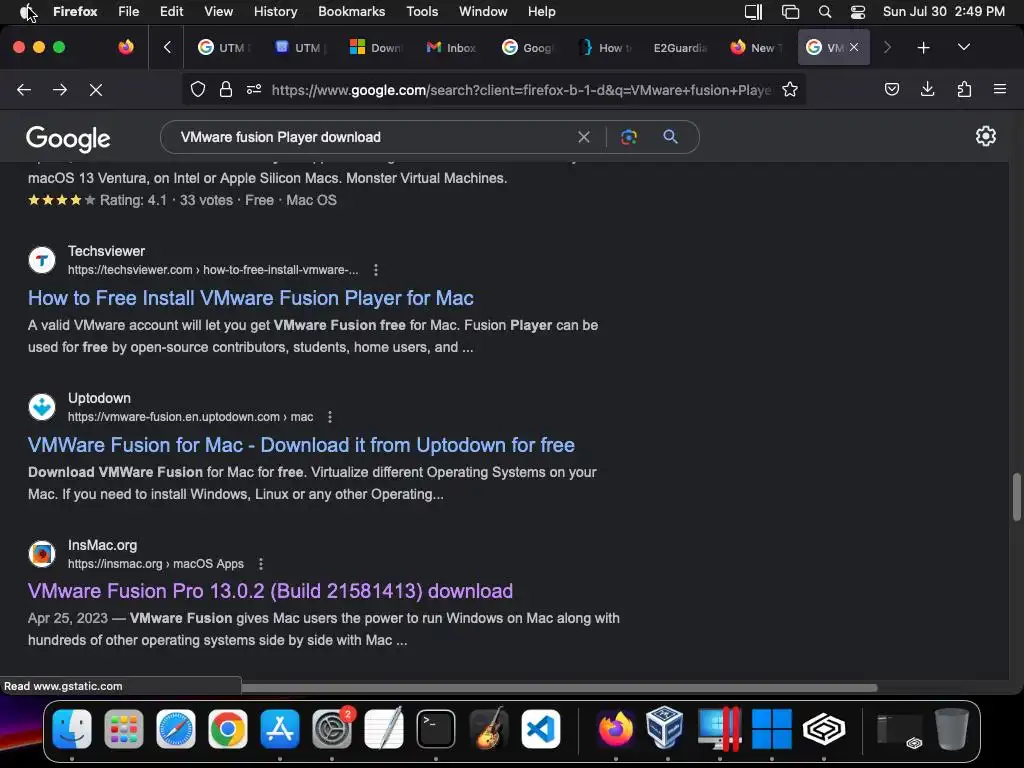The height and width of the screenshot is (768, 1024).
Task: Search by image with Google Lens
Action: coord(629,137)
